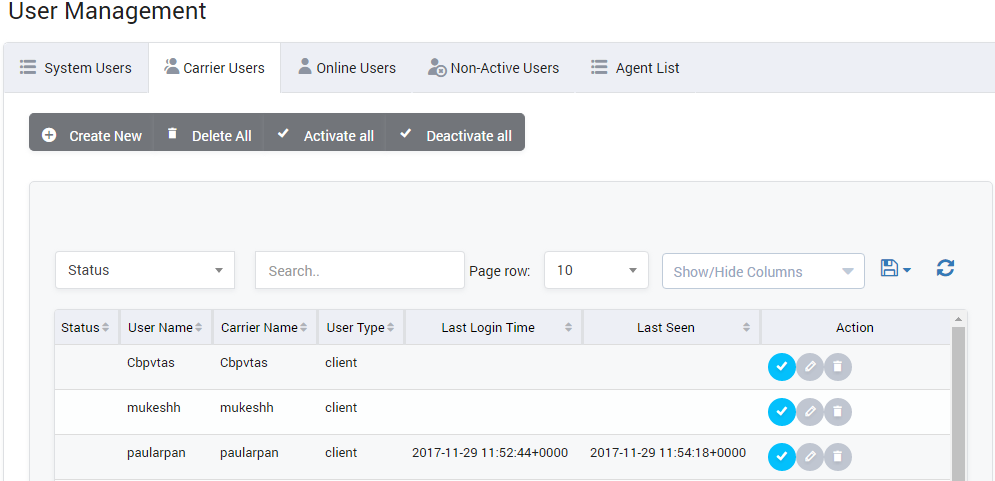The height and width of the screenshot is (481, 995).
Task: Click the delete trash icon for paularpan
Action: tap(838, 457)
